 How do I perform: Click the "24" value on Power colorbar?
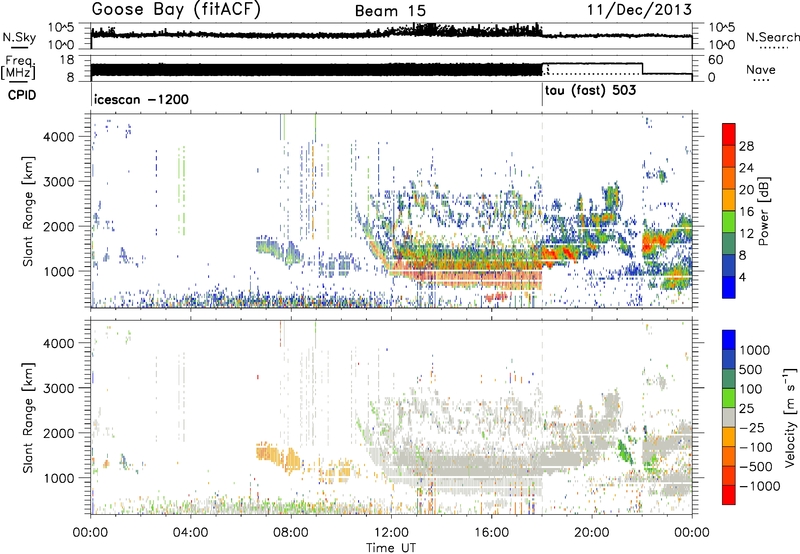(x=746, y=168)
